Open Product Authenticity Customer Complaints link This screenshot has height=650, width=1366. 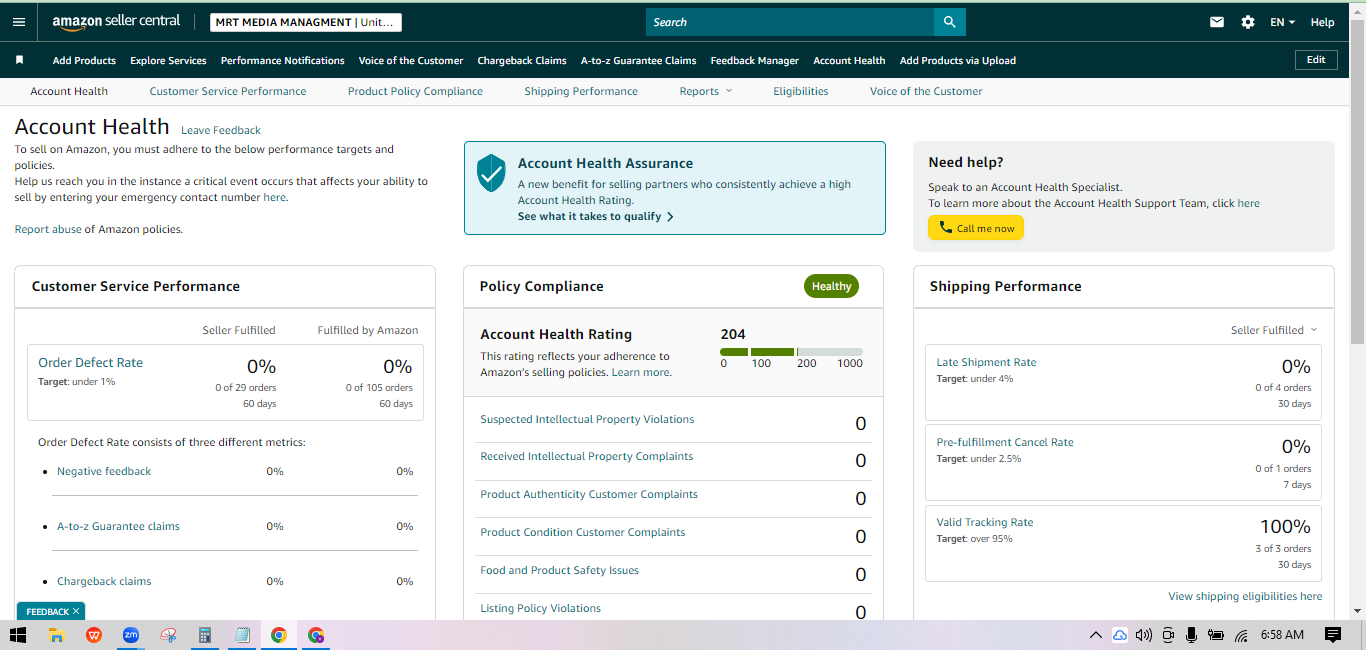click(x=589, y=494)
